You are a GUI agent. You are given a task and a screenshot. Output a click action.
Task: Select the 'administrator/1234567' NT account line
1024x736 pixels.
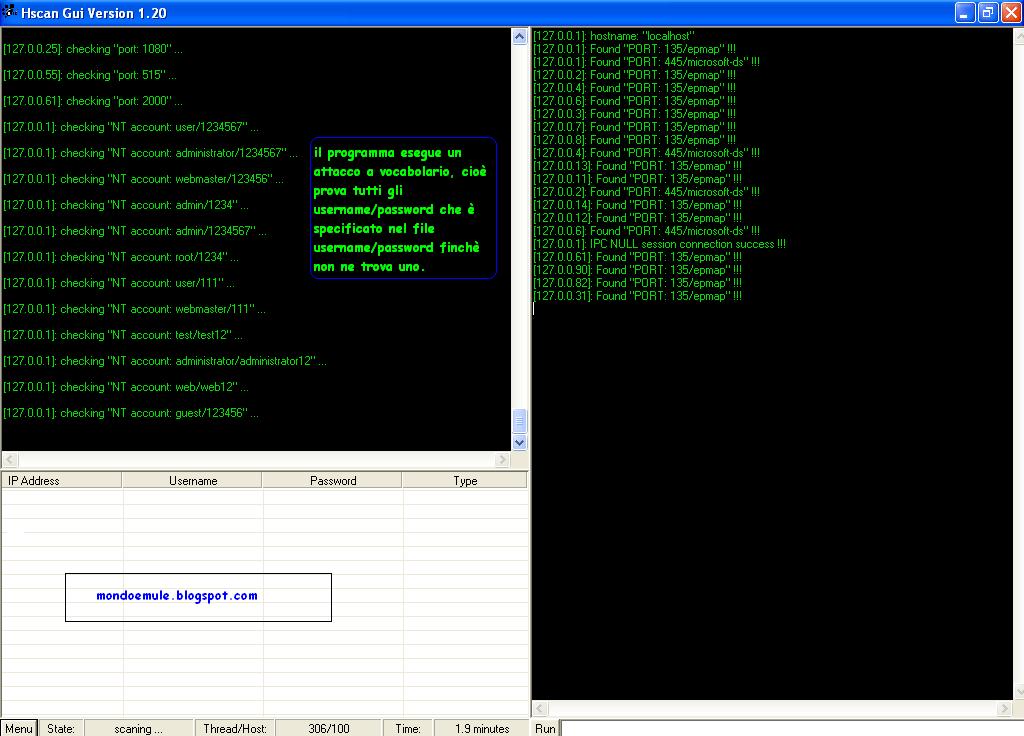tap(150, 153)
